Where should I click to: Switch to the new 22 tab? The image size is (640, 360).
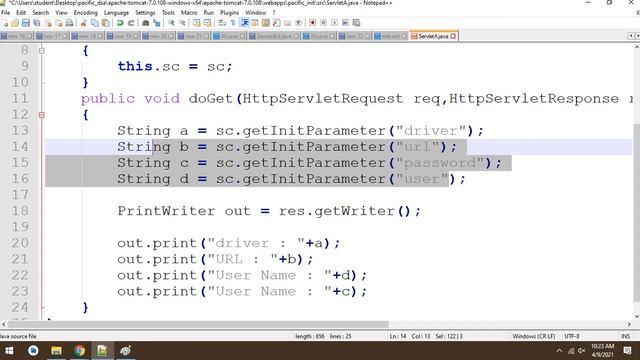click(355, 36)
